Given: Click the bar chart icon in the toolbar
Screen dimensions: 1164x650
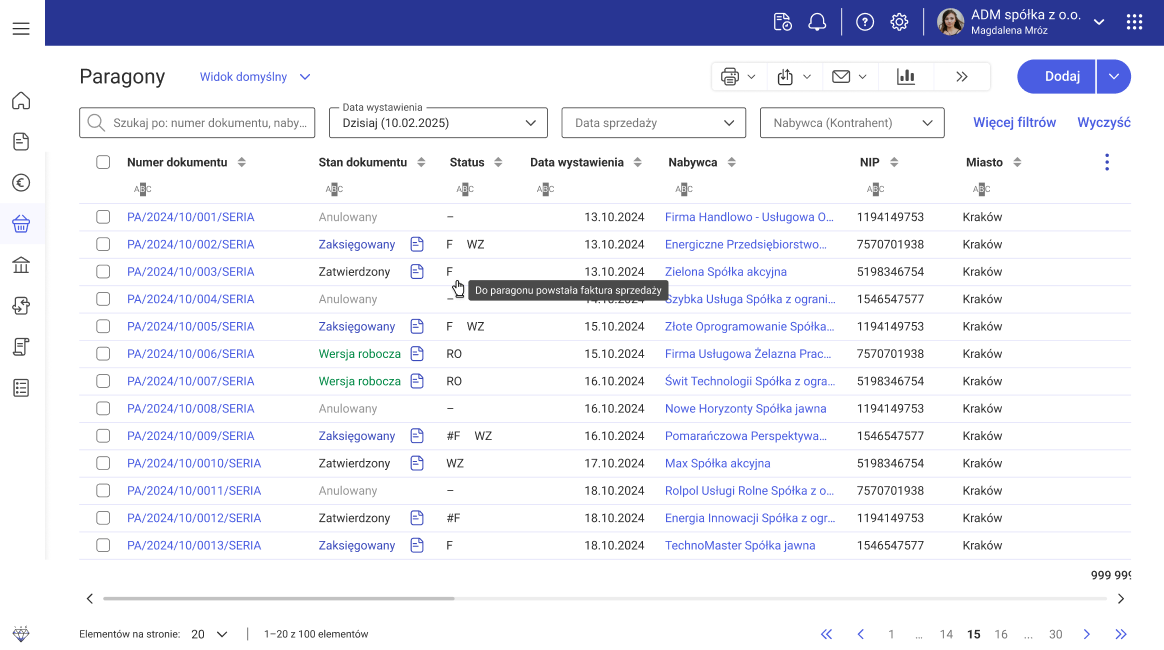Looking at the screenshot, I should tap(906, 77).
